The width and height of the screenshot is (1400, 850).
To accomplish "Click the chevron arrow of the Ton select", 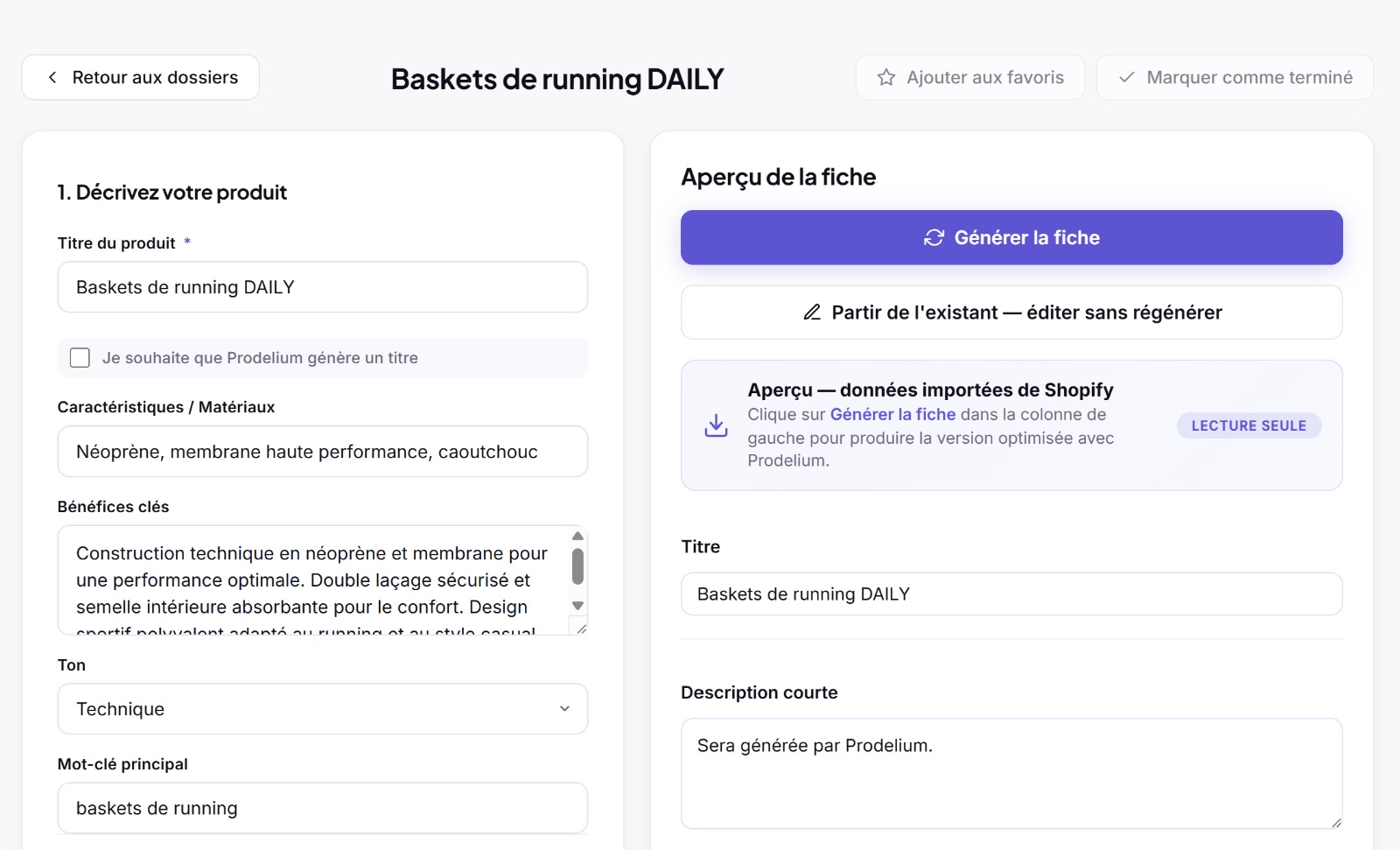I will (564, 709).
